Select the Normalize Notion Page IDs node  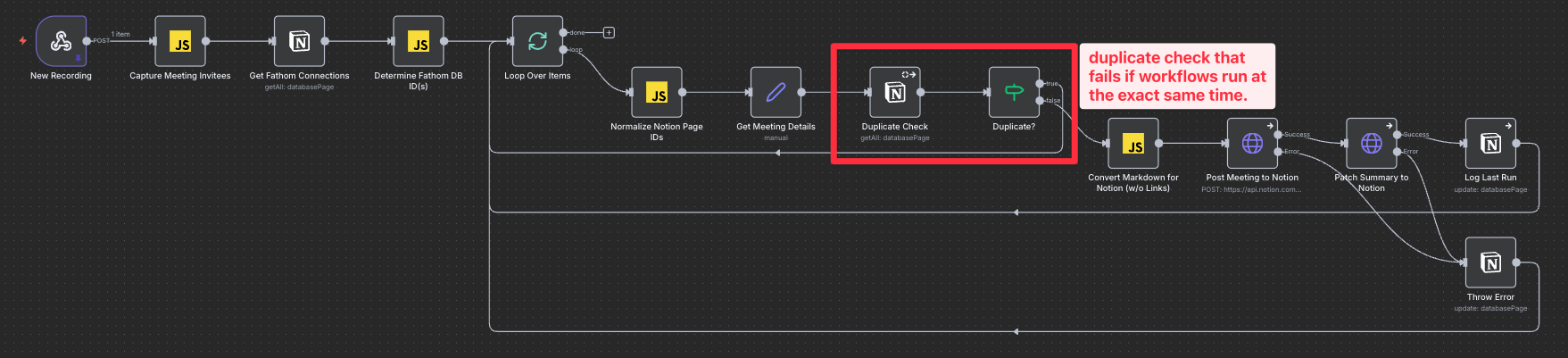point(657,92)
